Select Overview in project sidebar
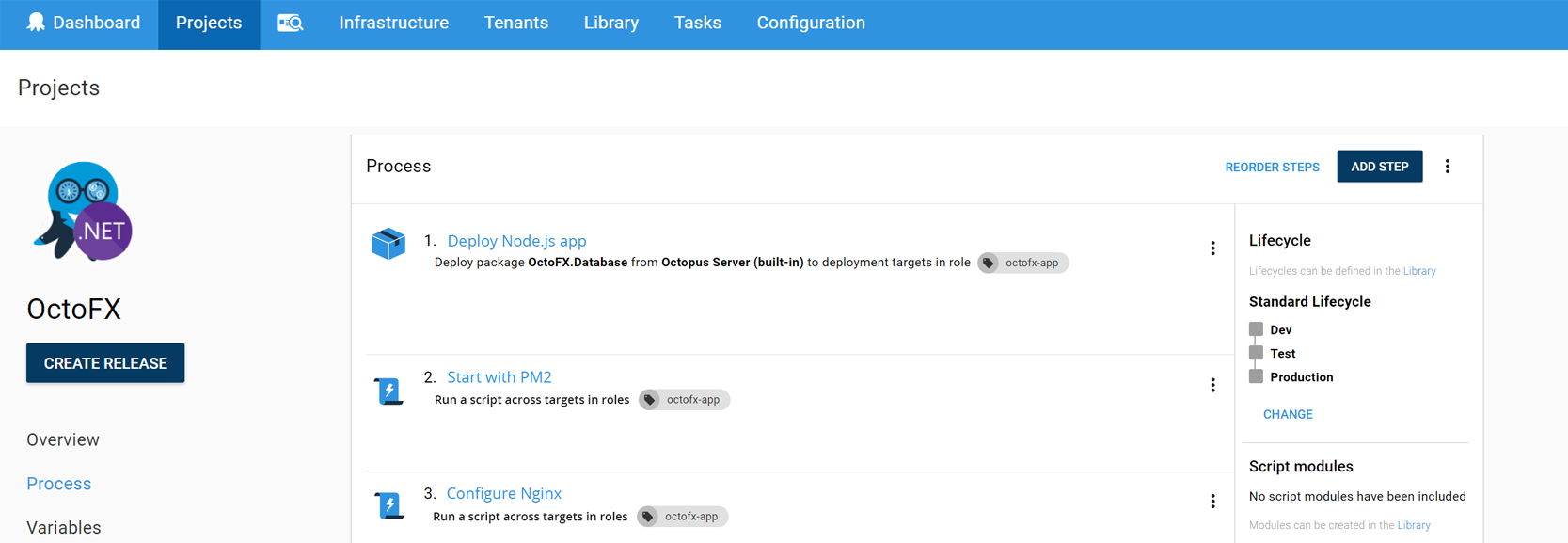1568x543 pixels. tap(63, 440)
